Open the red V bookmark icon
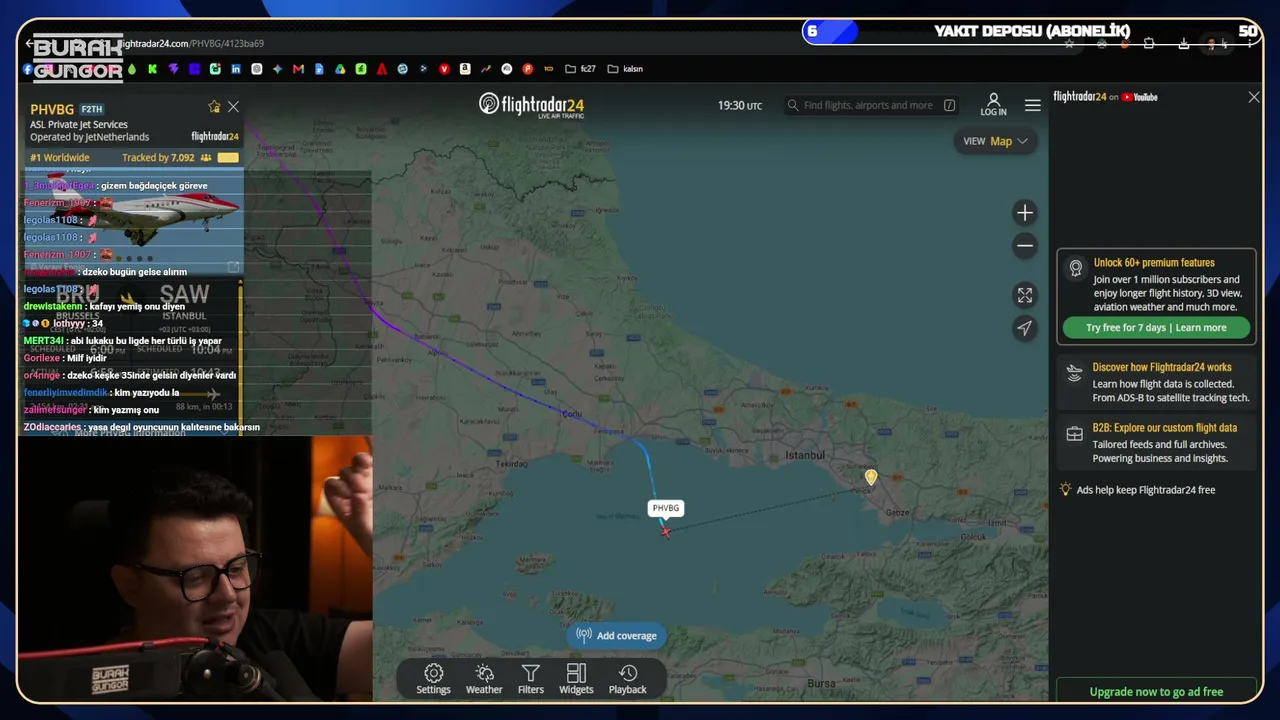 (x=444, y=69)
